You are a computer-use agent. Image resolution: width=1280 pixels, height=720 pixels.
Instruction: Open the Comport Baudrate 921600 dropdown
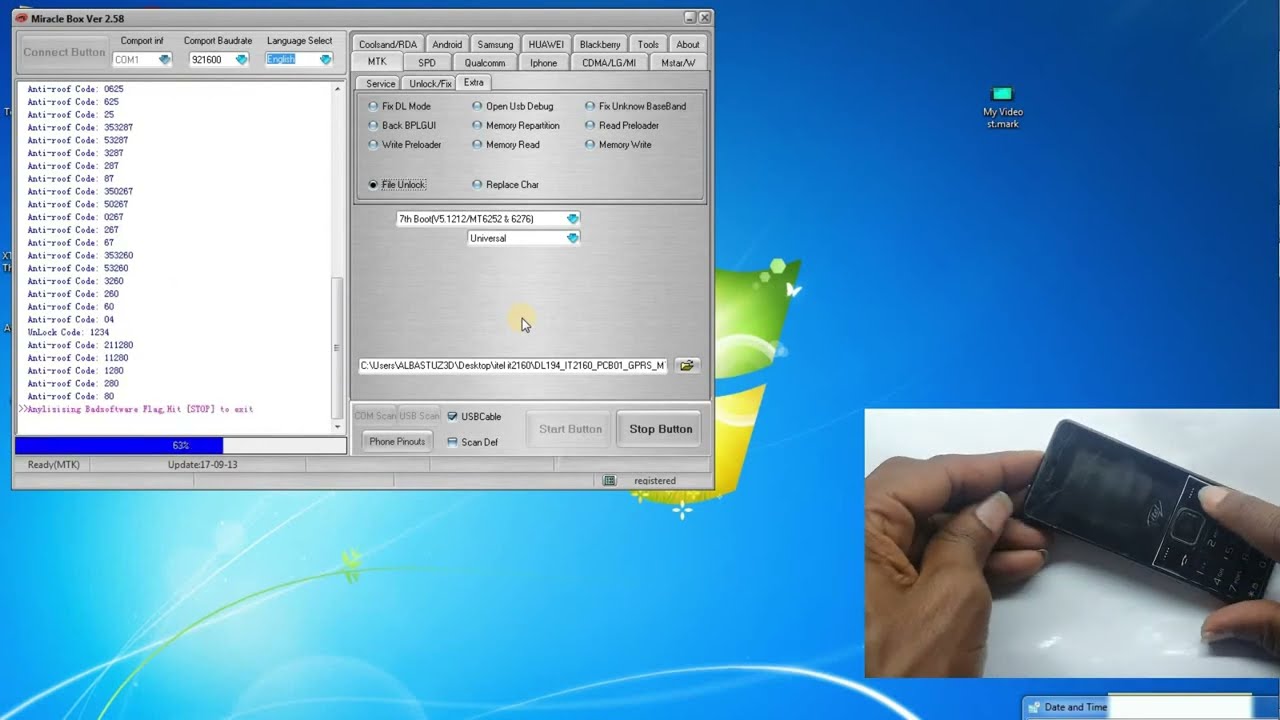point(241,60)
